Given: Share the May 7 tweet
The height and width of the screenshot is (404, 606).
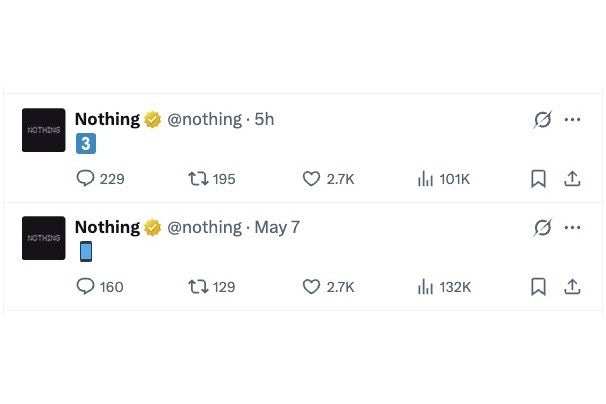Looking at the screenshot, I should coord(572,287).
